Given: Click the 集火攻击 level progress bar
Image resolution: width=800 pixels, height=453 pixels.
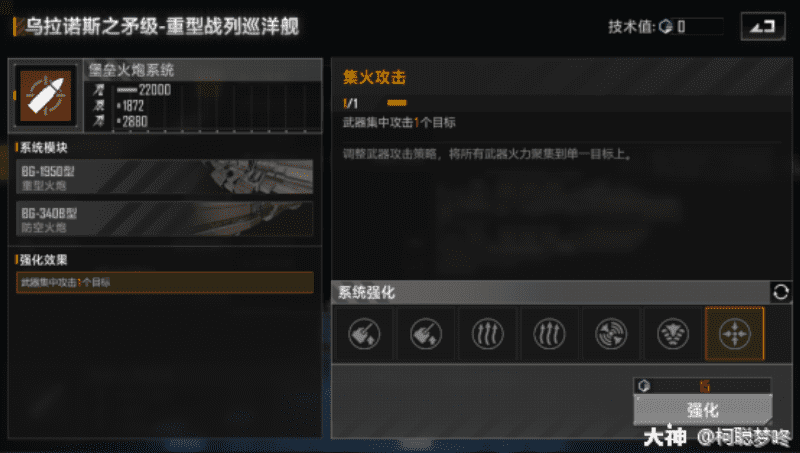Looking at the screenshot, I should 396,103.
